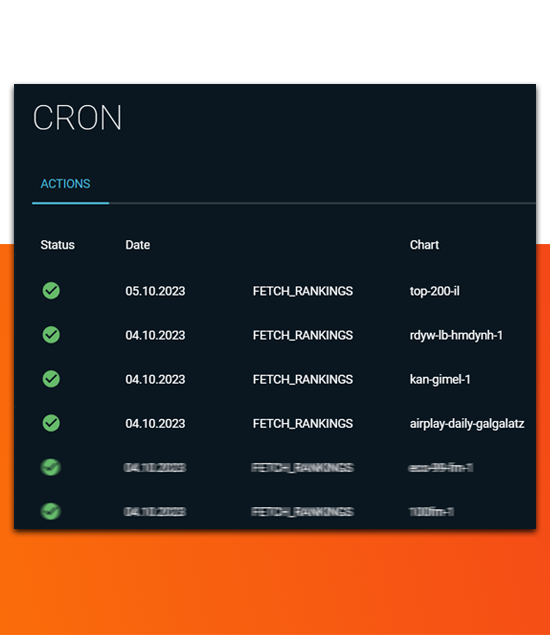
Task: Click the blurred status checkmark in fifth row
Action: coord(51,468)
